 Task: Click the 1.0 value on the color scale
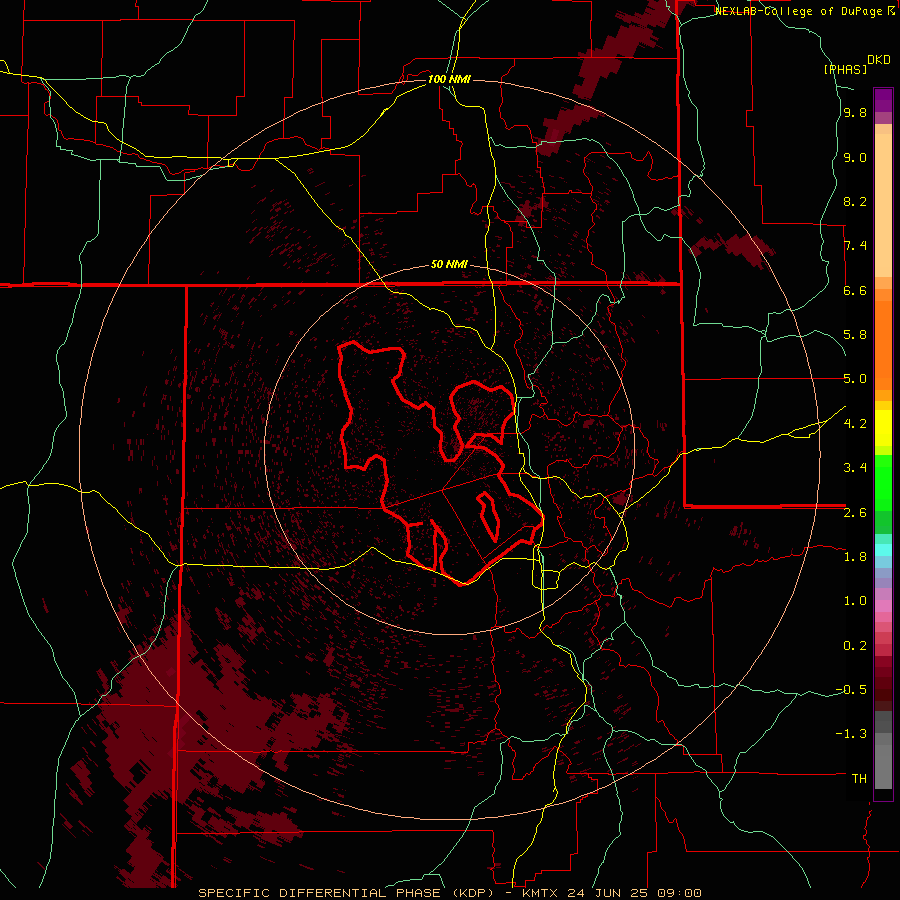[x=855, y=601]
